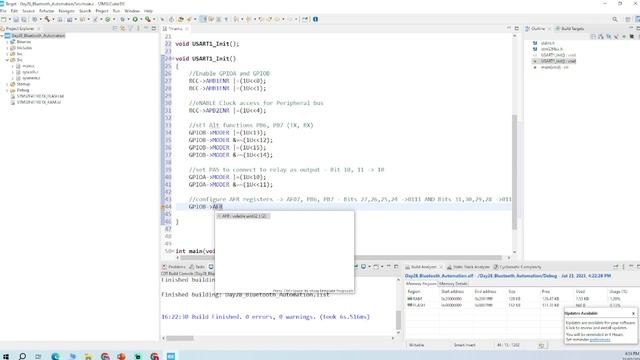The height and width of the screenshot is (360, 640).
Task: Expand the Binaries folder
Action: pos(7,42)
